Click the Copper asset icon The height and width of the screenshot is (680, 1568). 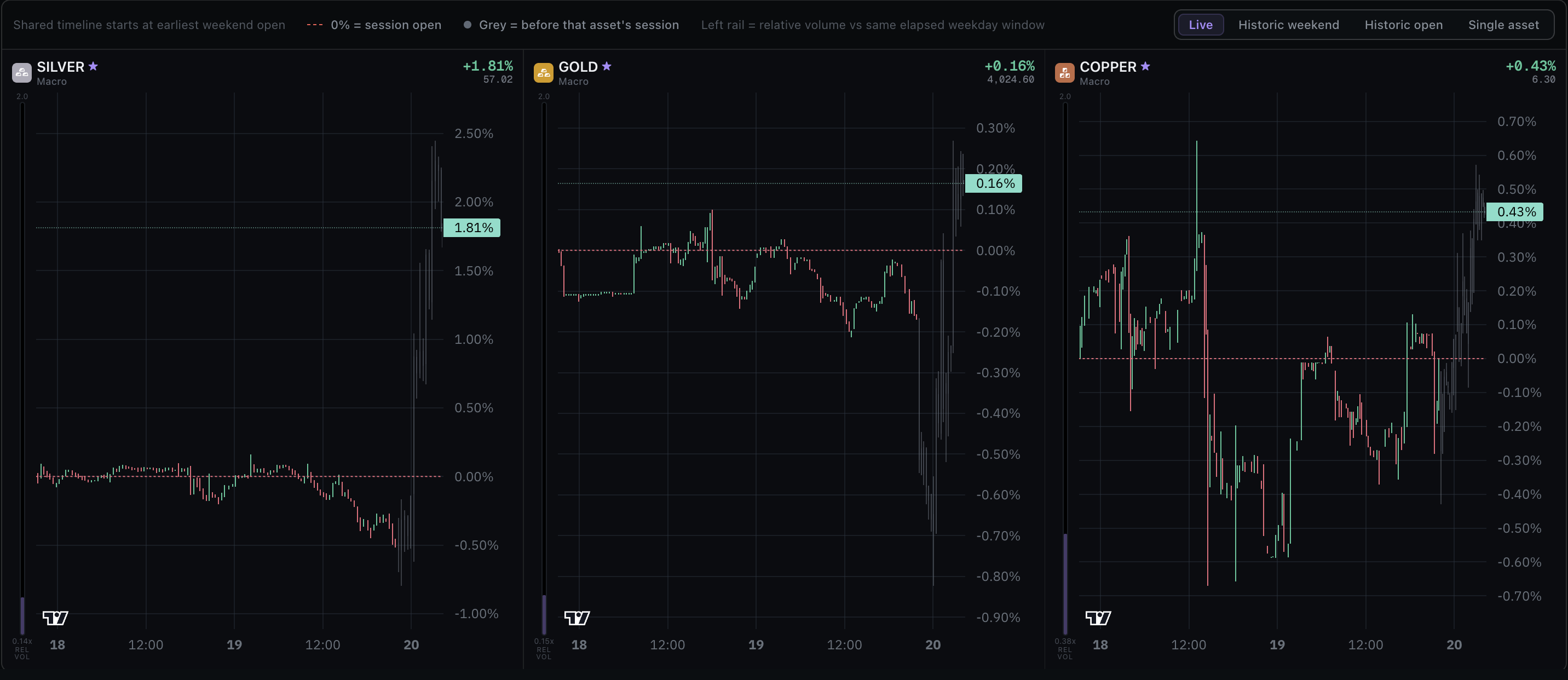(1065, 72)
